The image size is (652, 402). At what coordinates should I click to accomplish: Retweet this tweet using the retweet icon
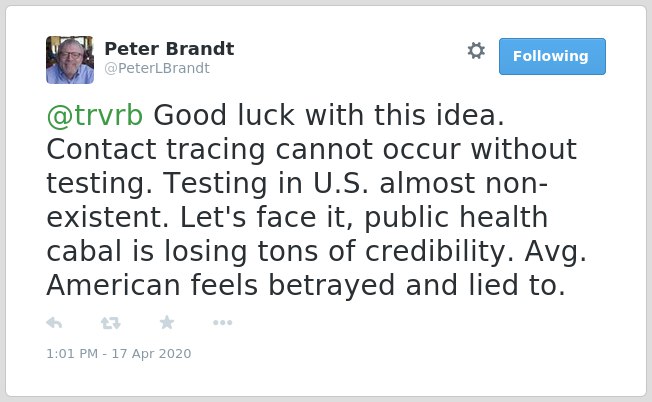[111, 323]
